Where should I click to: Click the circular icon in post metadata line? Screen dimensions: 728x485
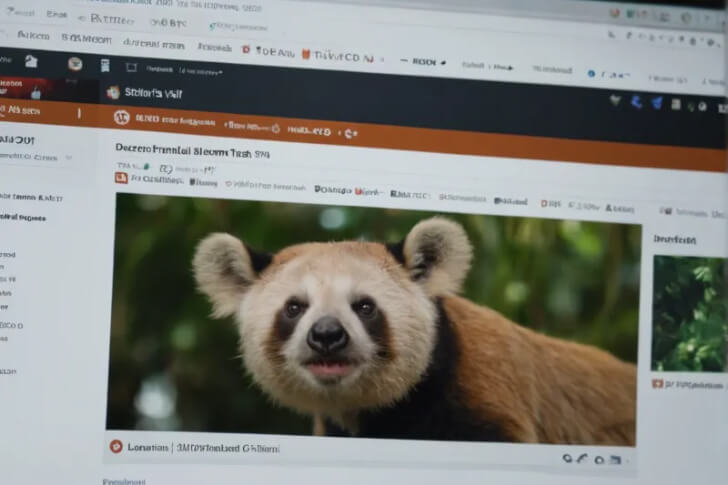(x=166, y=169)
